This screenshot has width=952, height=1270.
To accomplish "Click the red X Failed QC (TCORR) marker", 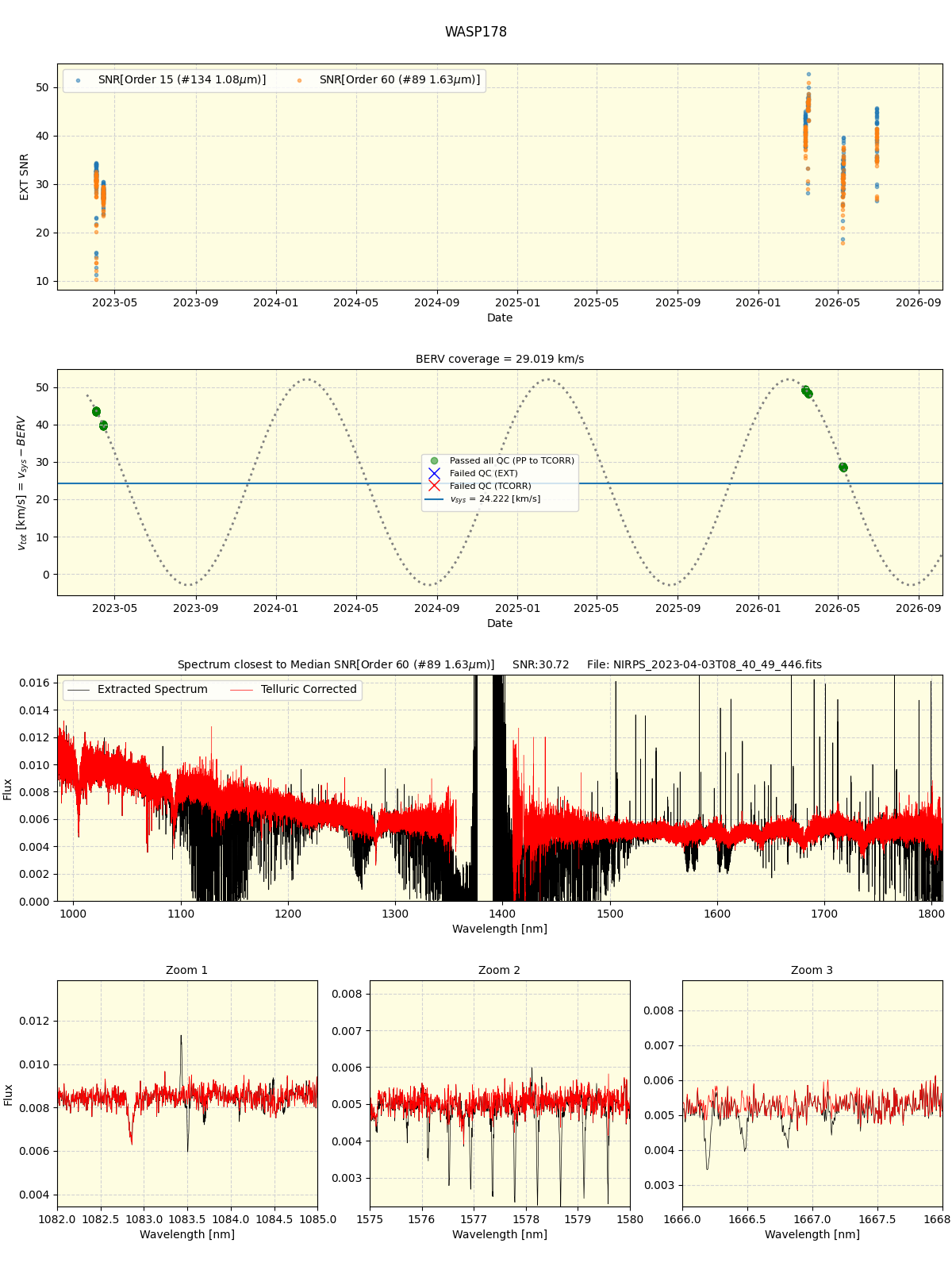I will (x=434, y=486).
